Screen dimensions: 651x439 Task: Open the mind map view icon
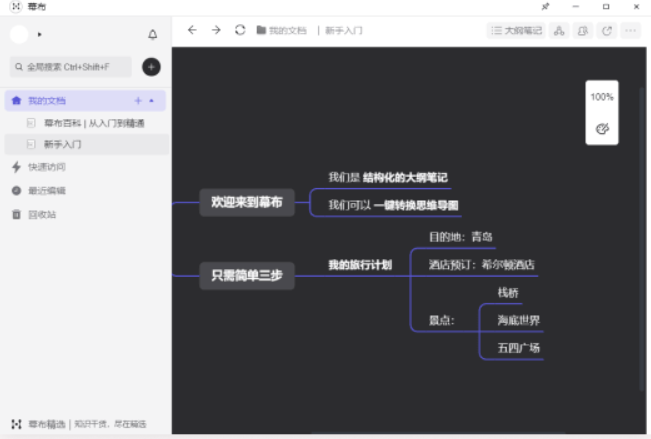[x=559, y=31]
